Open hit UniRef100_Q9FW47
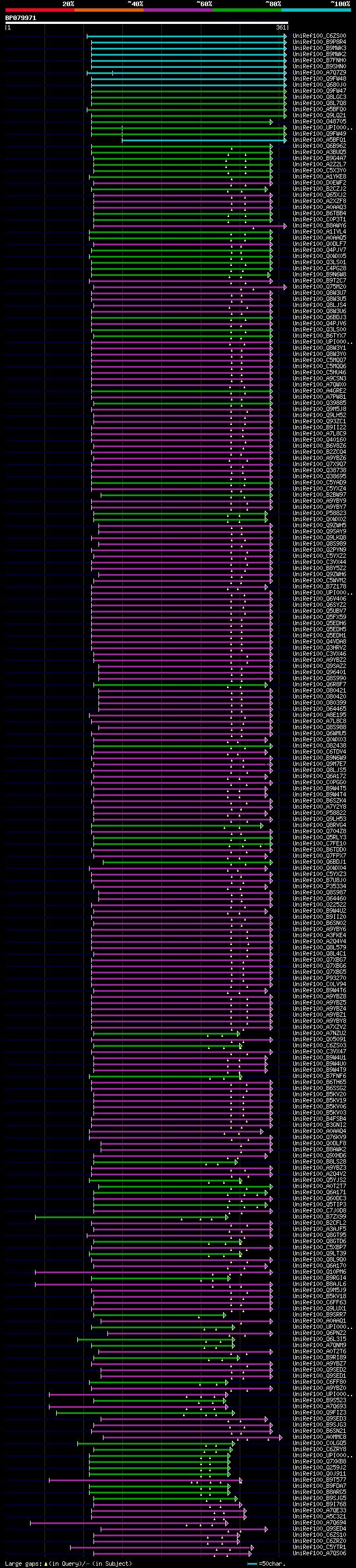The width and height of the screenshot is (356, 1568). point(319,91)
